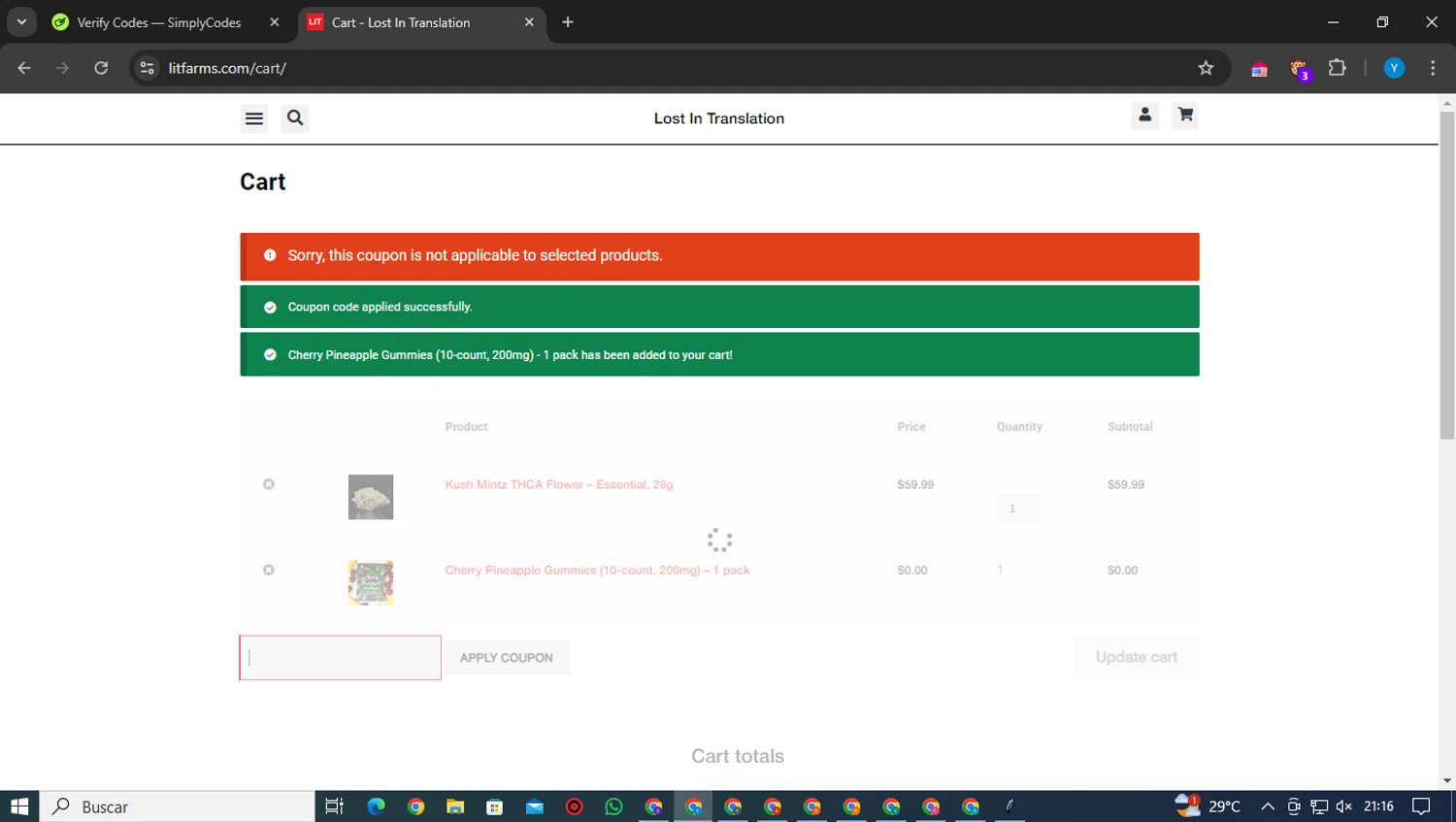1456x822 pixels.
Task: Focus the coupon code input field
Action: point(341,658)
